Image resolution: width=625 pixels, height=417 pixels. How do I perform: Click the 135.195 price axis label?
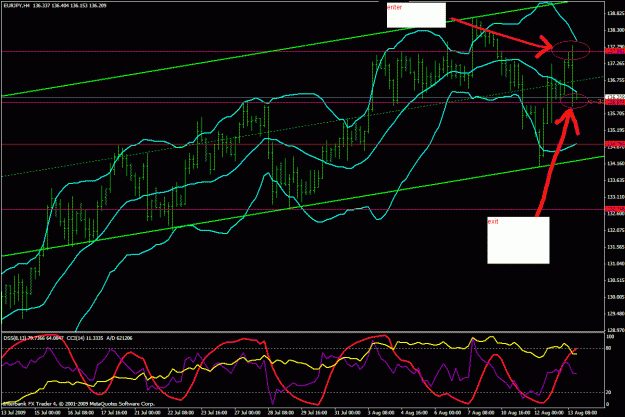(x=615, y=130)
